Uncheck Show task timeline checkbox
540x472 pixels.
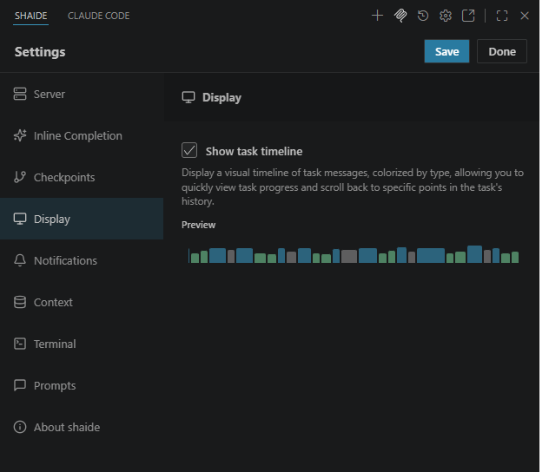189,150
